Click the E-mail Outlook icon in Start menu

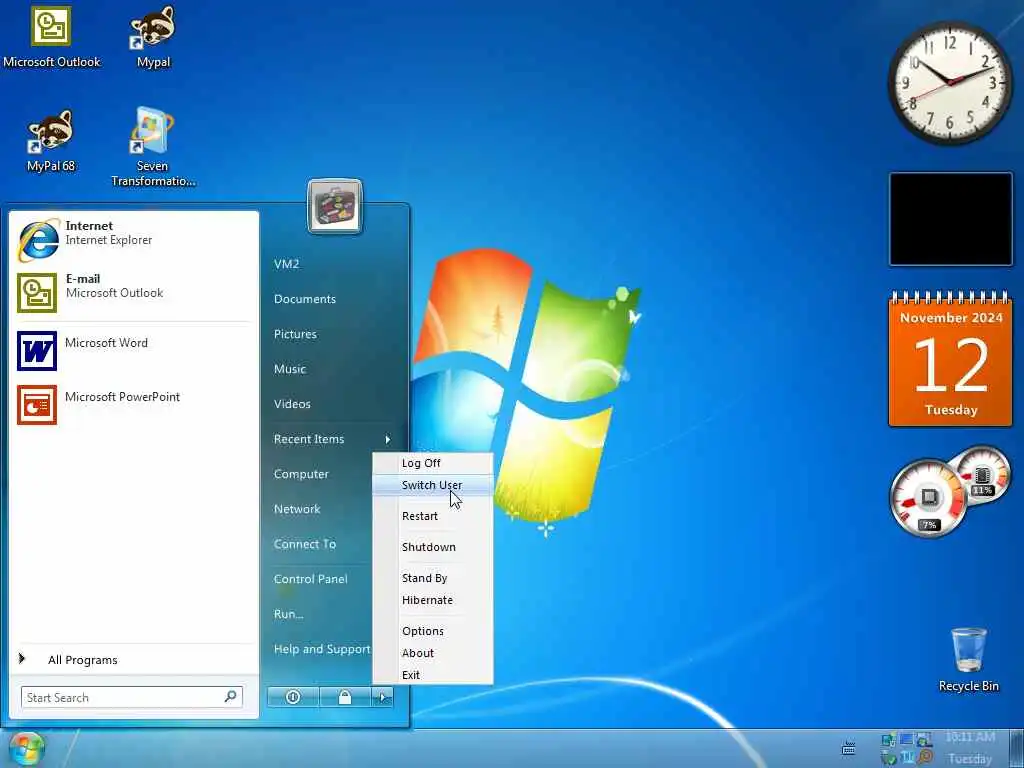(x=37, y=293)
